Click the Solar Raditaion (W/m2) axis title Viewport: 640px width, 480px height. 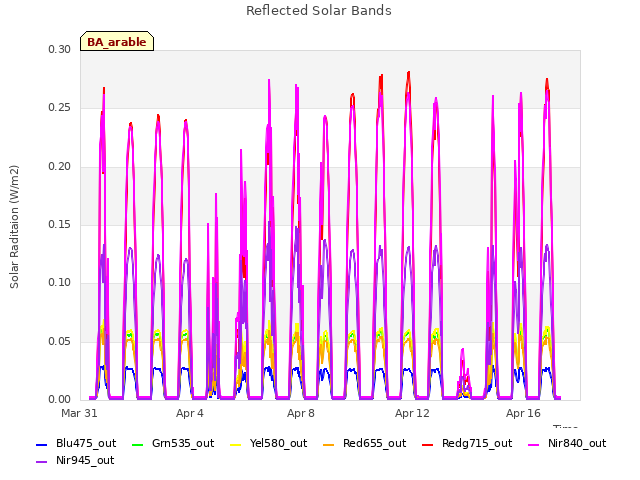(x=14, y=227)
